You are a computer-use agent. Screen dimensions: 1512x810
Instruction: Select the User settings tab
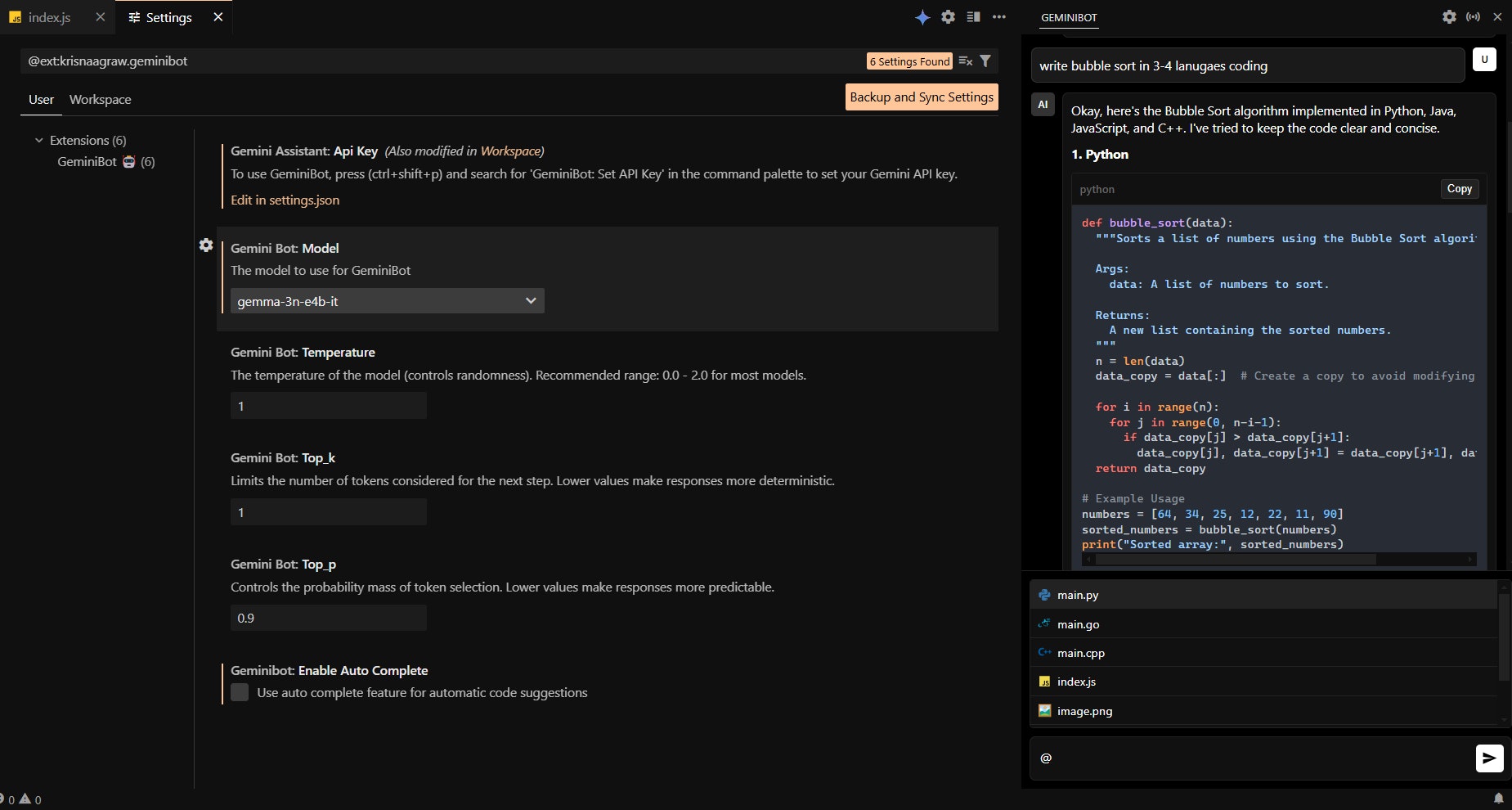click(41, 100)
